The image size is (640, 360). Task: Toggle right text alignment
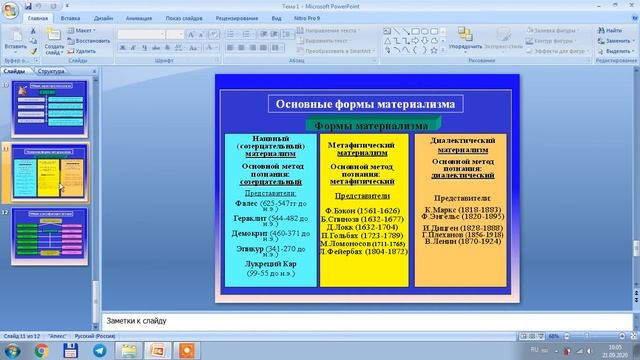point(252,48)
